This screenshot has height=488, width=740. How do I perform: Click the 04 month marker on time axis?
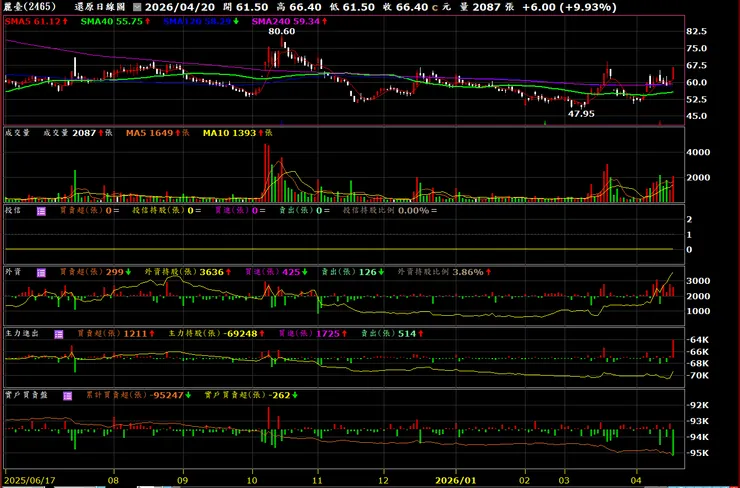tap(636, 481)
